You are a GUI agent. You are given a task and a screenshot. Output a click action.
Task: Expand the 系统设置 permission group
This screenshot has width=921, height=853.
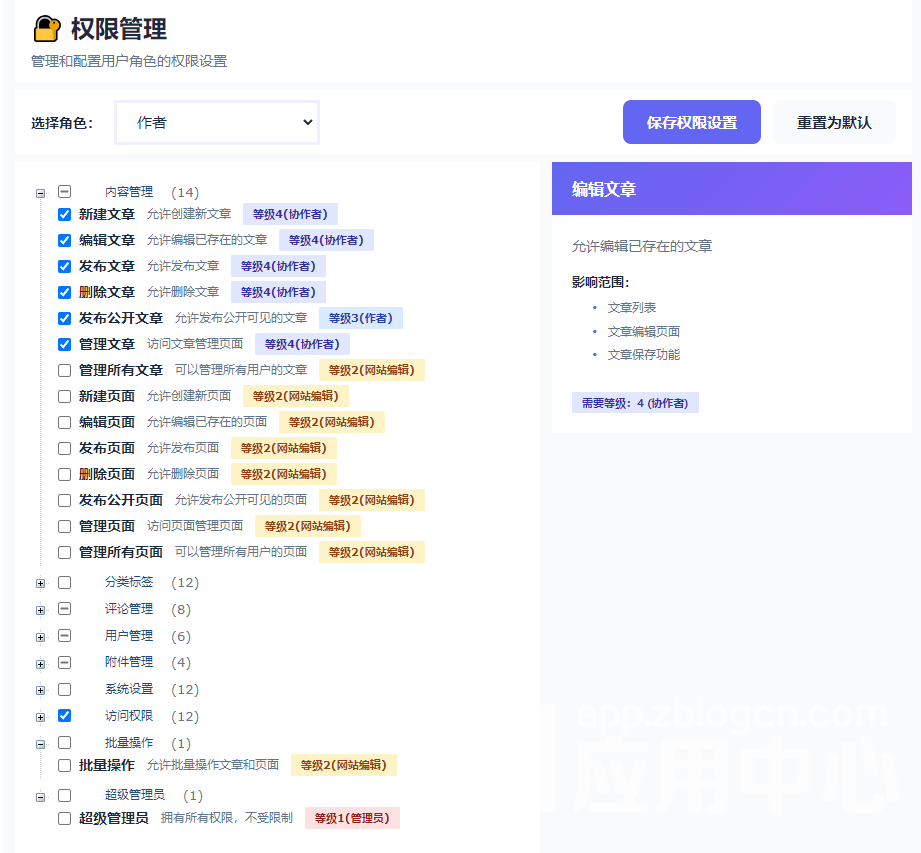[x=41, y=690]
